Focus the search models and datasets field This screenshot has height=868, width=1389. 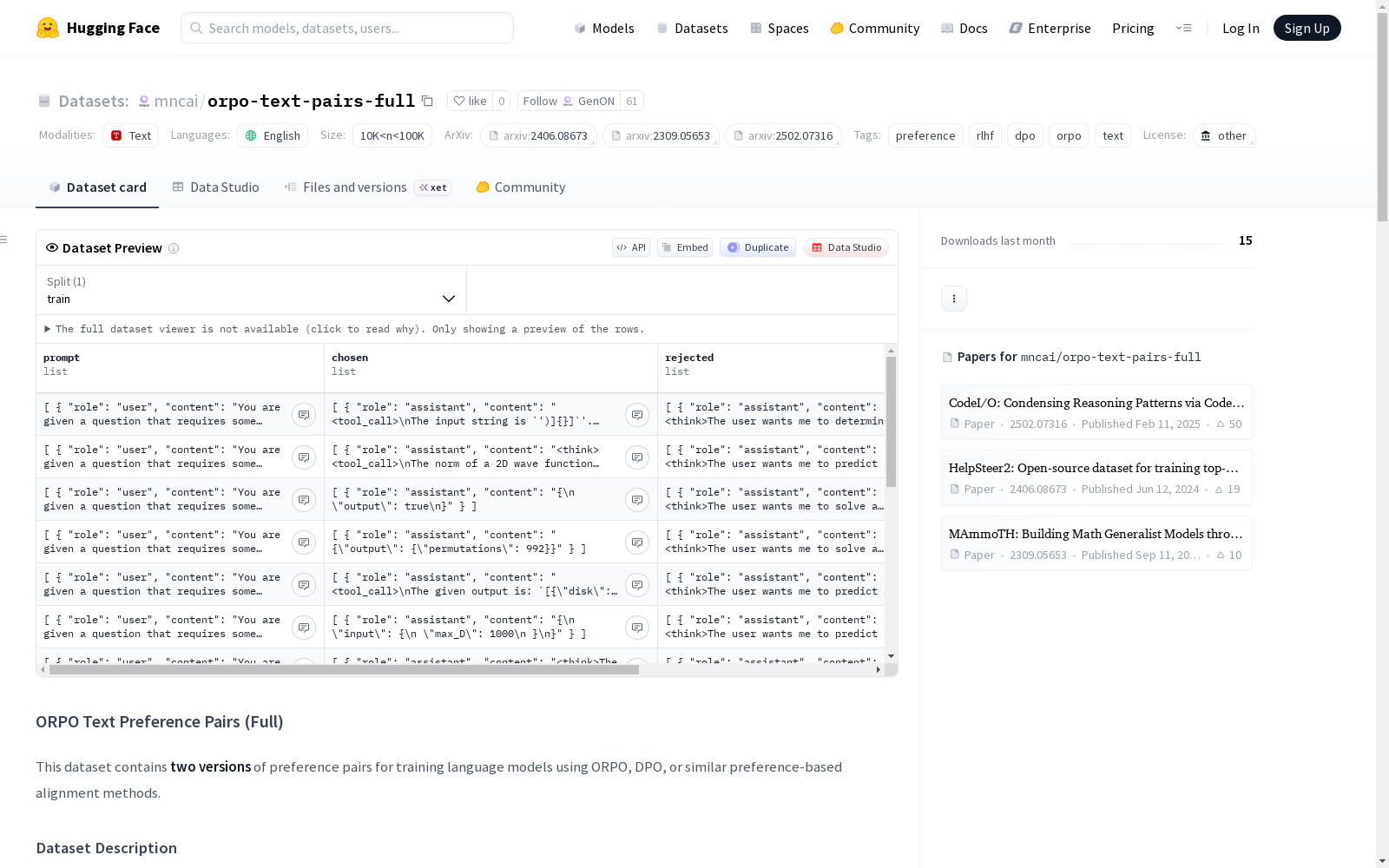pyautogui.click(x=347, y=28)
